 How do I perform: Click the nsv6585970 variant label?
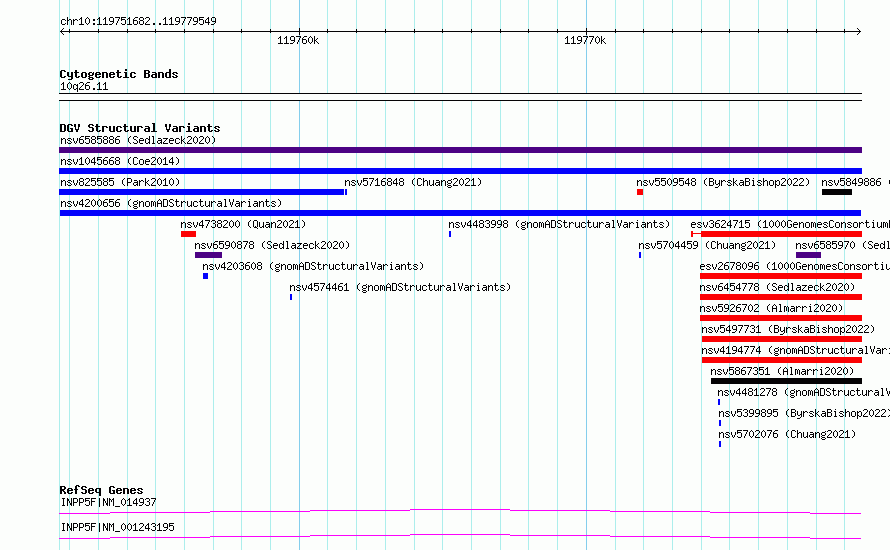coord(842,245)
